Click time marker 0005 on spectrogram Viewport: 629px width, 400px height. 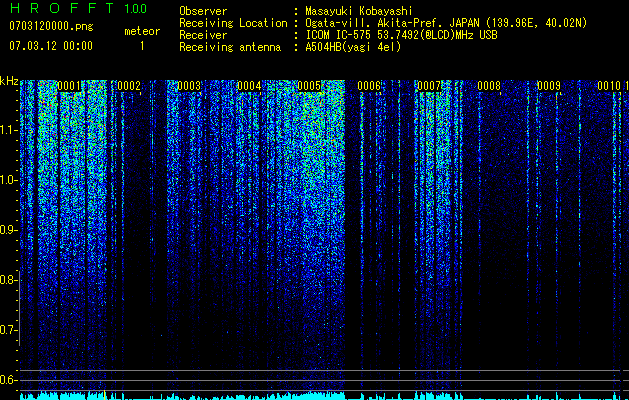pyautogui.click(x=309, y=86)
